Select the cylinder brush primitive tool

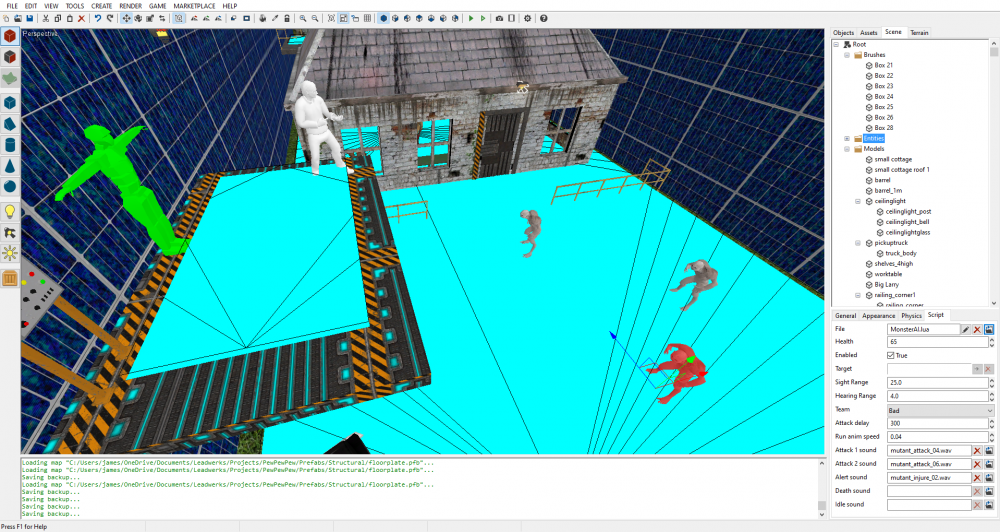[10, 146]
